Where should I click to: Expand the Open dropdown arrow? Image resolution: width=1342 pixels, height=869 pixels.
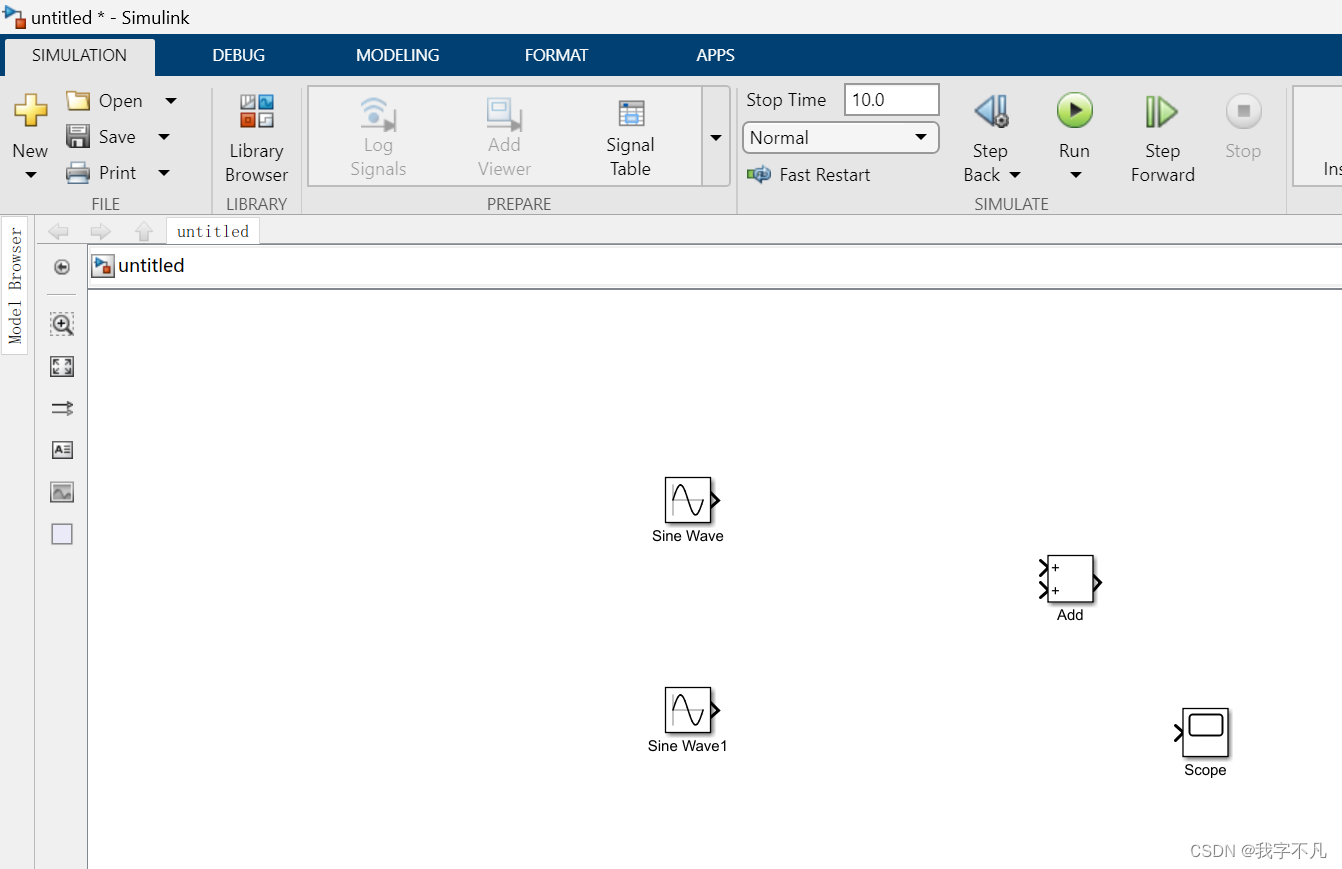(x=171, y=101)
